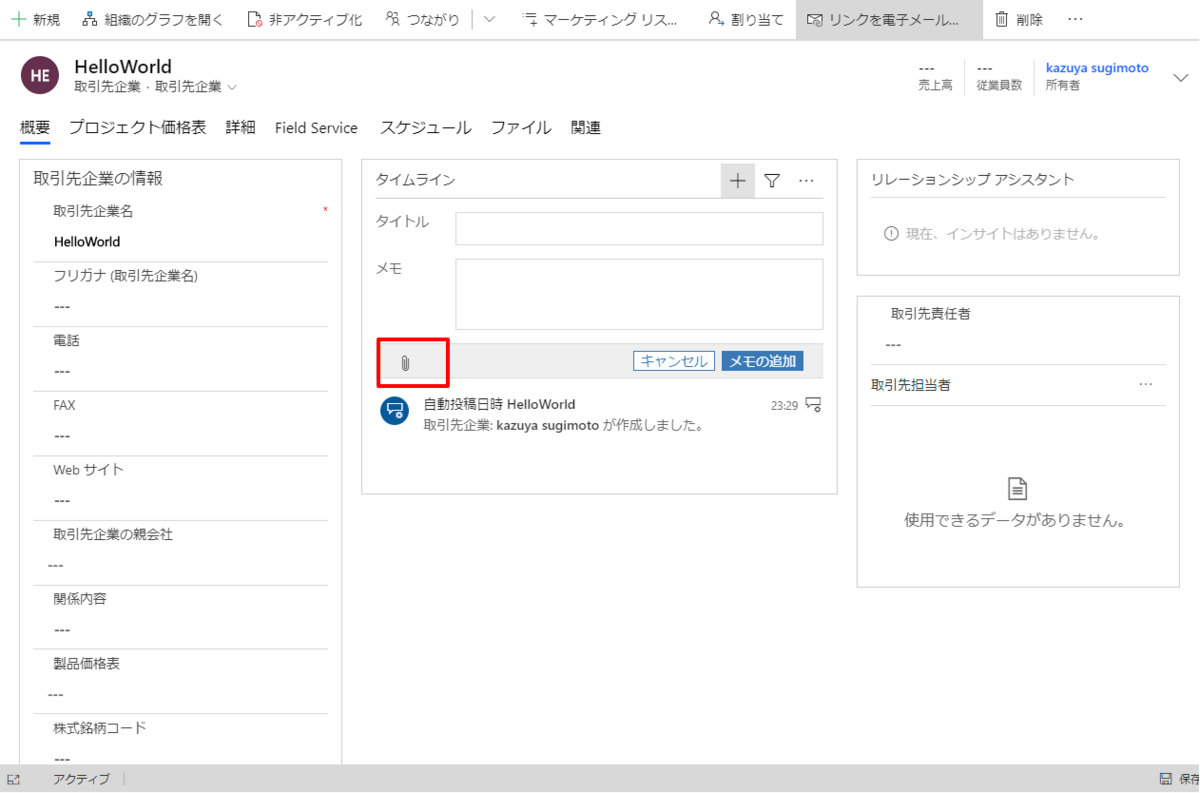Click the メモの追加 button
The image size is (1200, 793).
tap(763, 362)
